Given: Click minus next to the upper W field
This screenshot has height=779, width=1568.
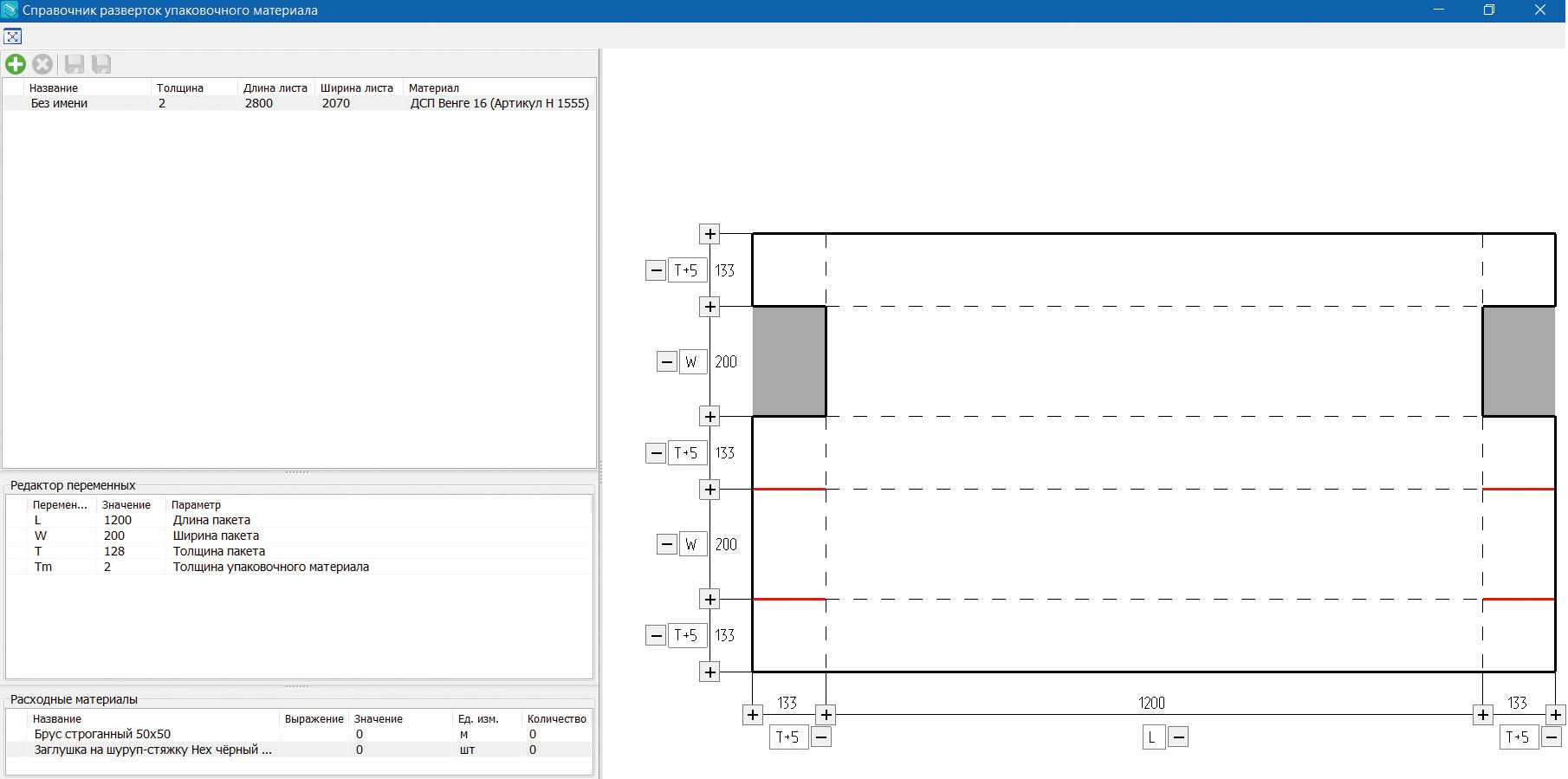Looking at the screenshot, I should [666, 362].
